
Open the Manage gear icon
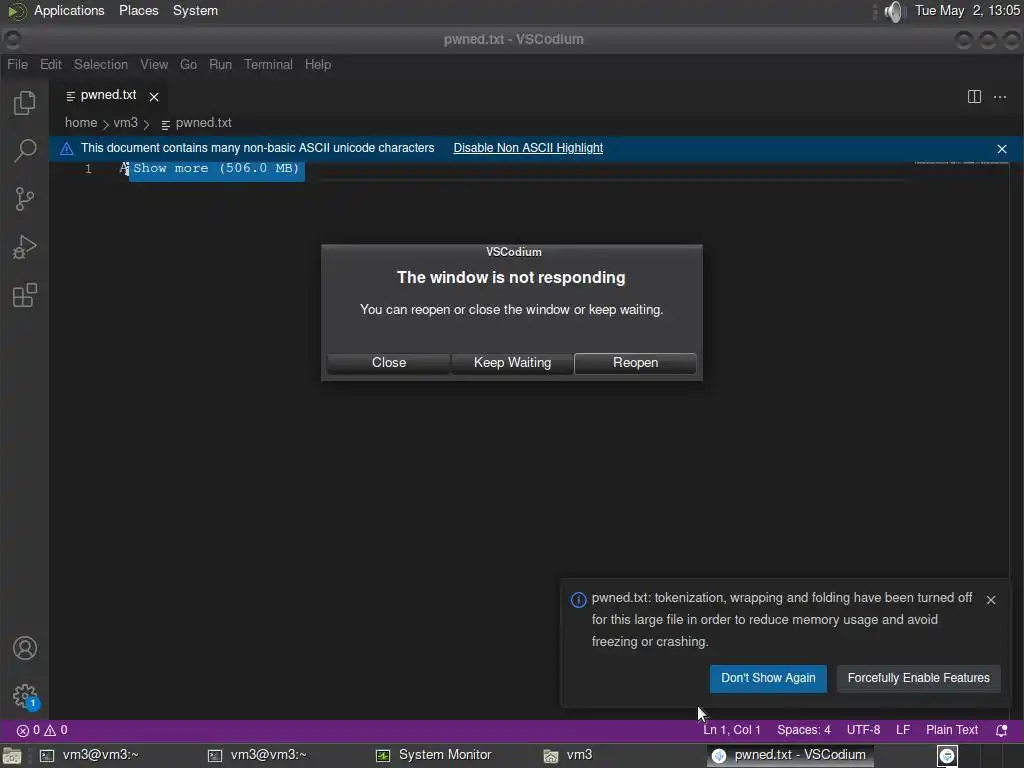pos(24,696)
